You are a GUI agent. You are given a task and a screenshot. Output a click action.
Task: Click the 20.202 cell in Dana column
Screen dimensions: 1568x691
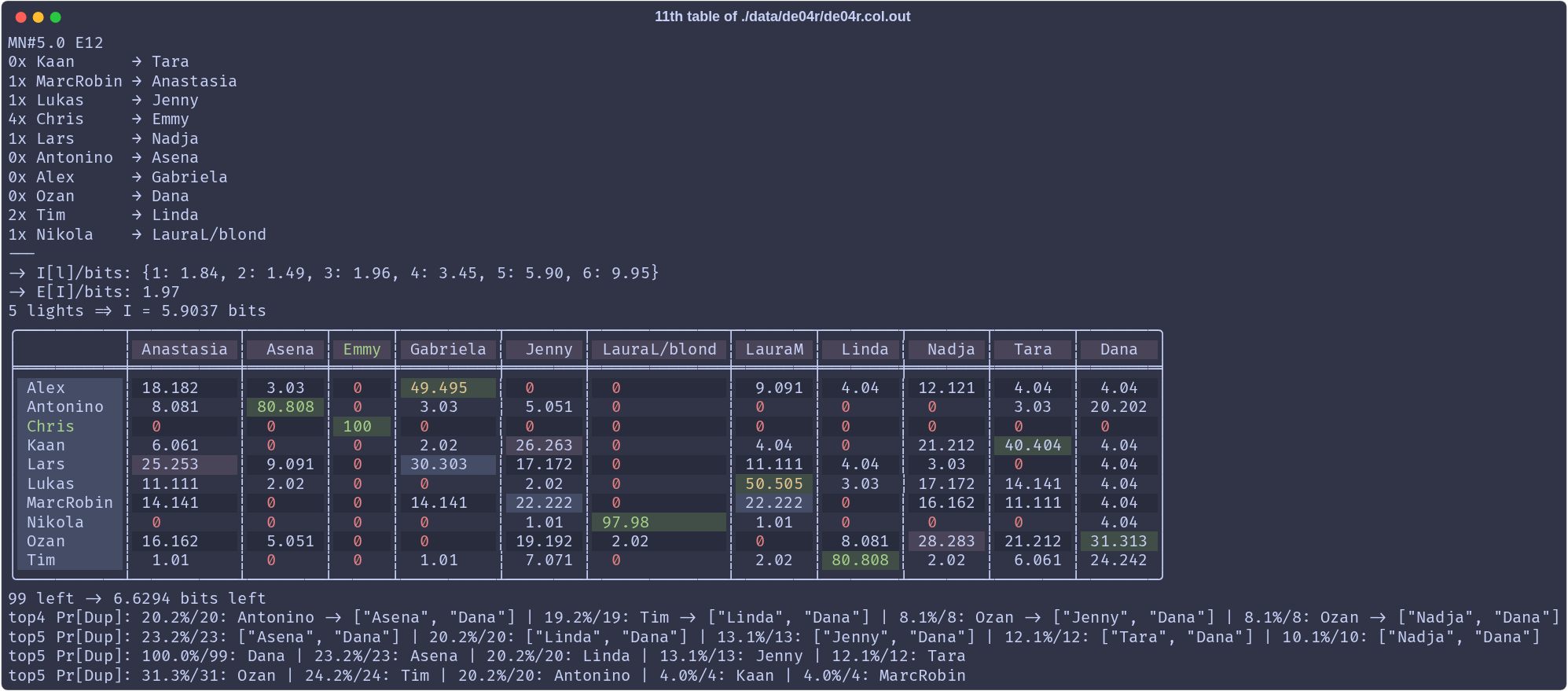point(1118,406)
